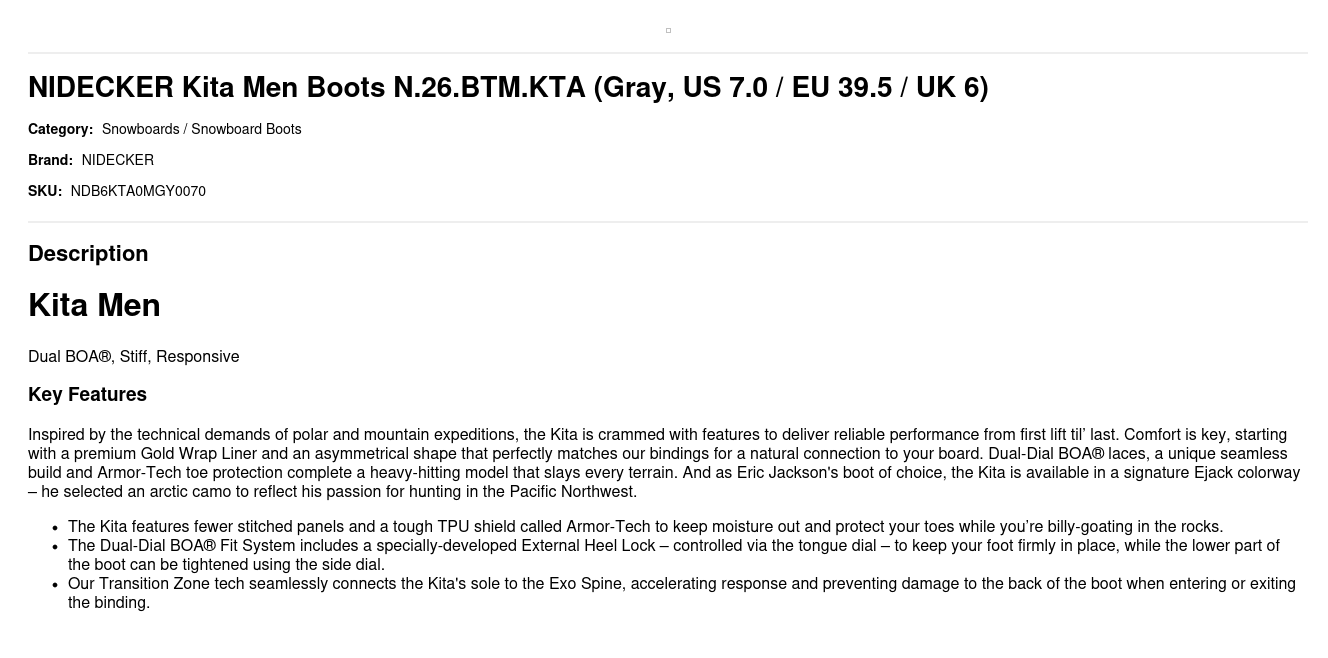Click the NIDECKER Kita Men Boots product title
The width and height of the screenshot is (1328, 658).
click(508, 88)
